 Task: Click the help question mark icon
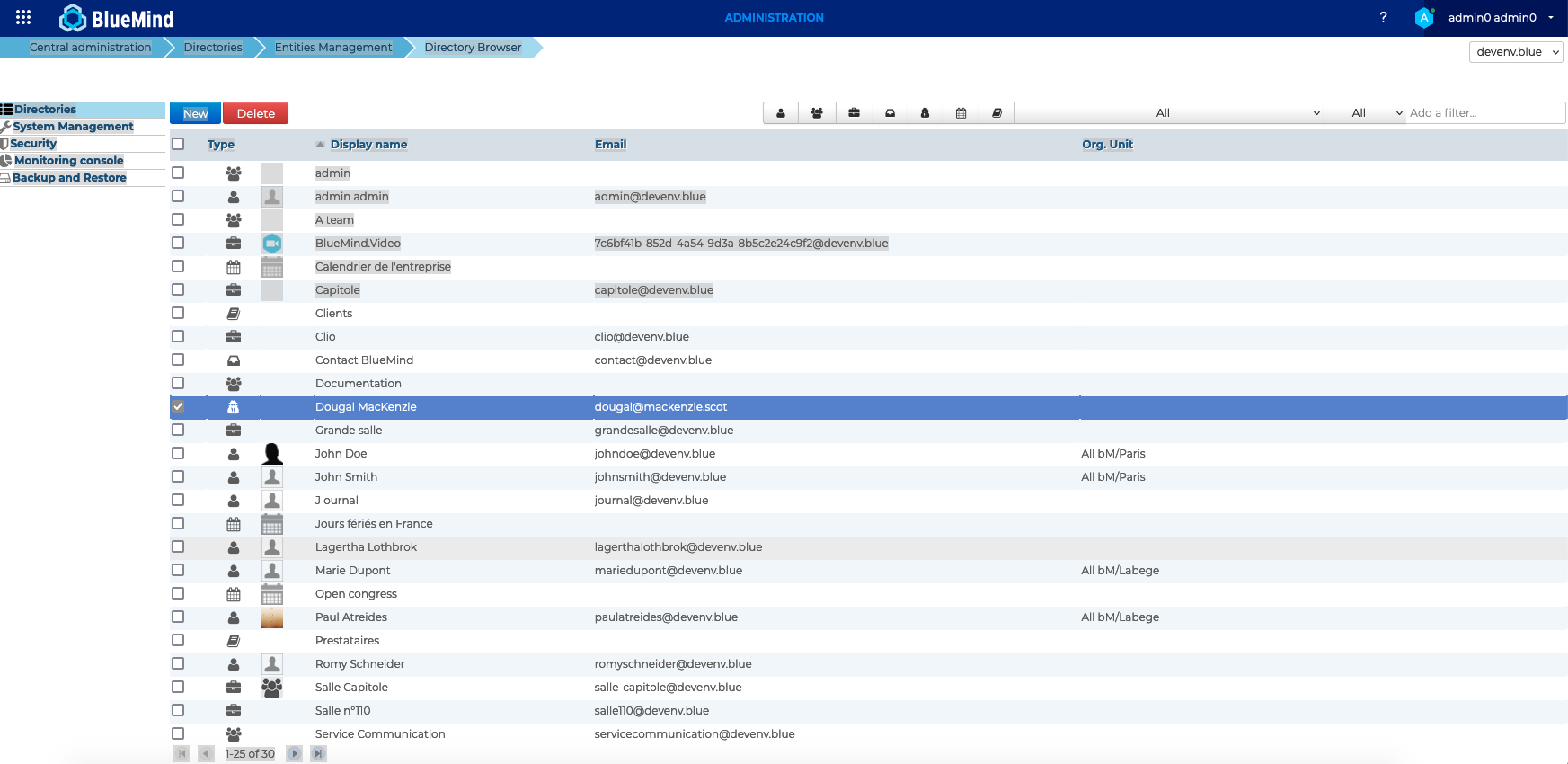[x=1383, y=17]
